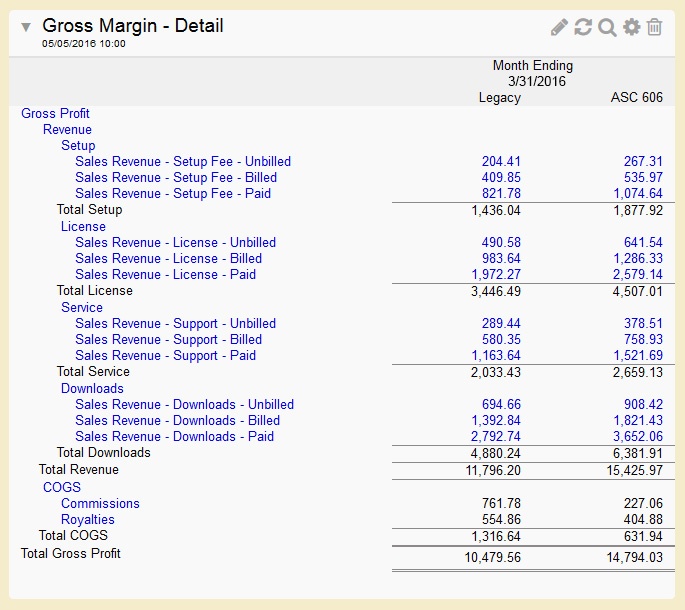Collapse the Gross Margin - Detail panel

[x=26, y=27]
